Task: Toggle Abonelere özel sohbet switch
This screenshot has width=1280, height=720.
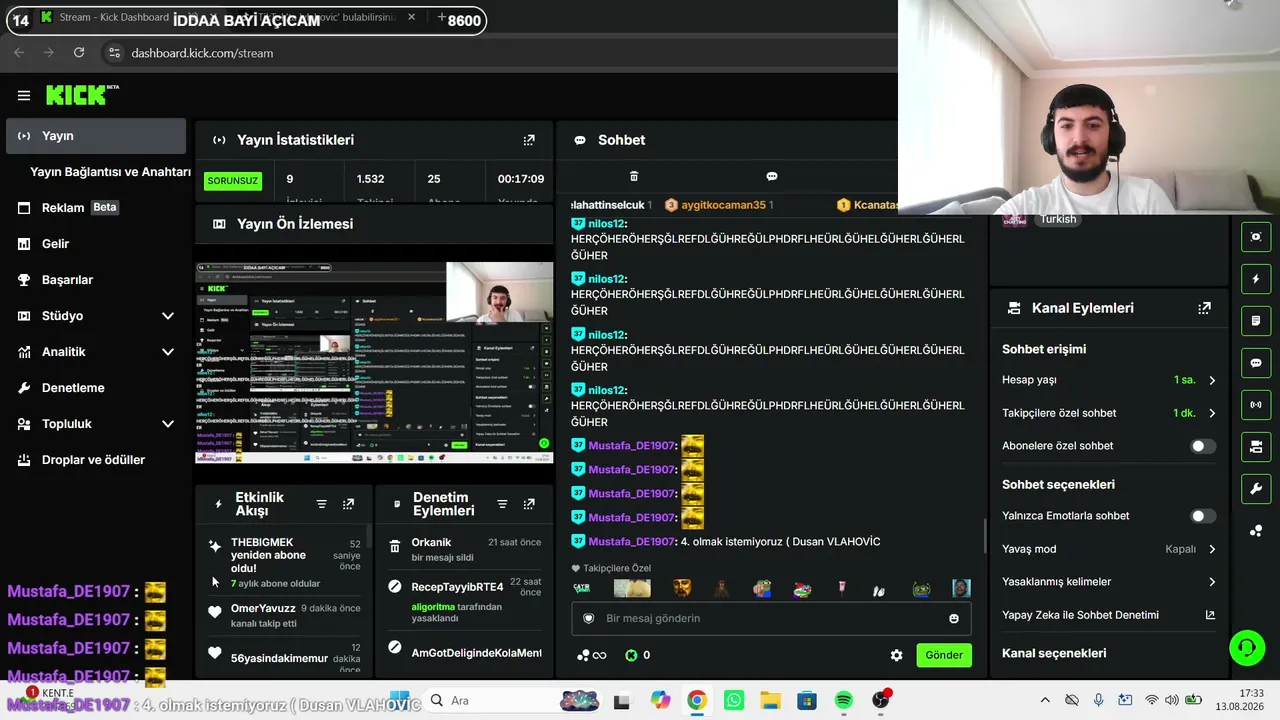Action: pos(1203,446)
